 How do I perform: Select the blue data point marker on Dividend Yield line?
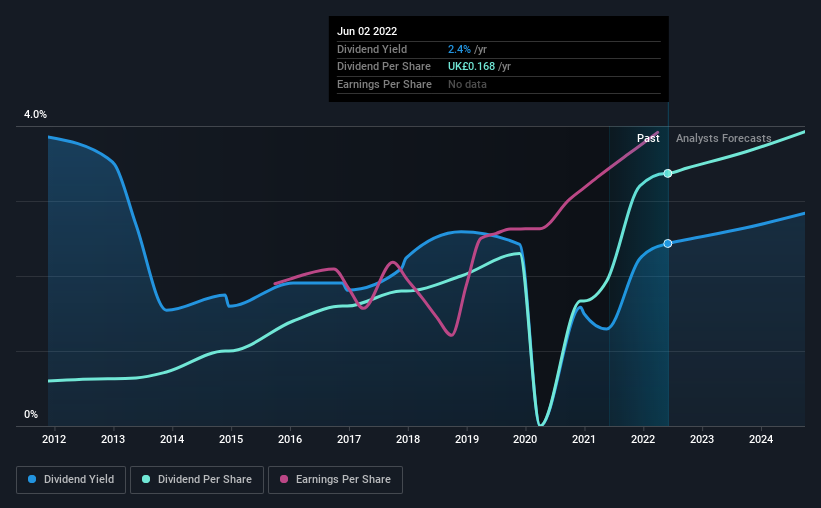(668, 244)
